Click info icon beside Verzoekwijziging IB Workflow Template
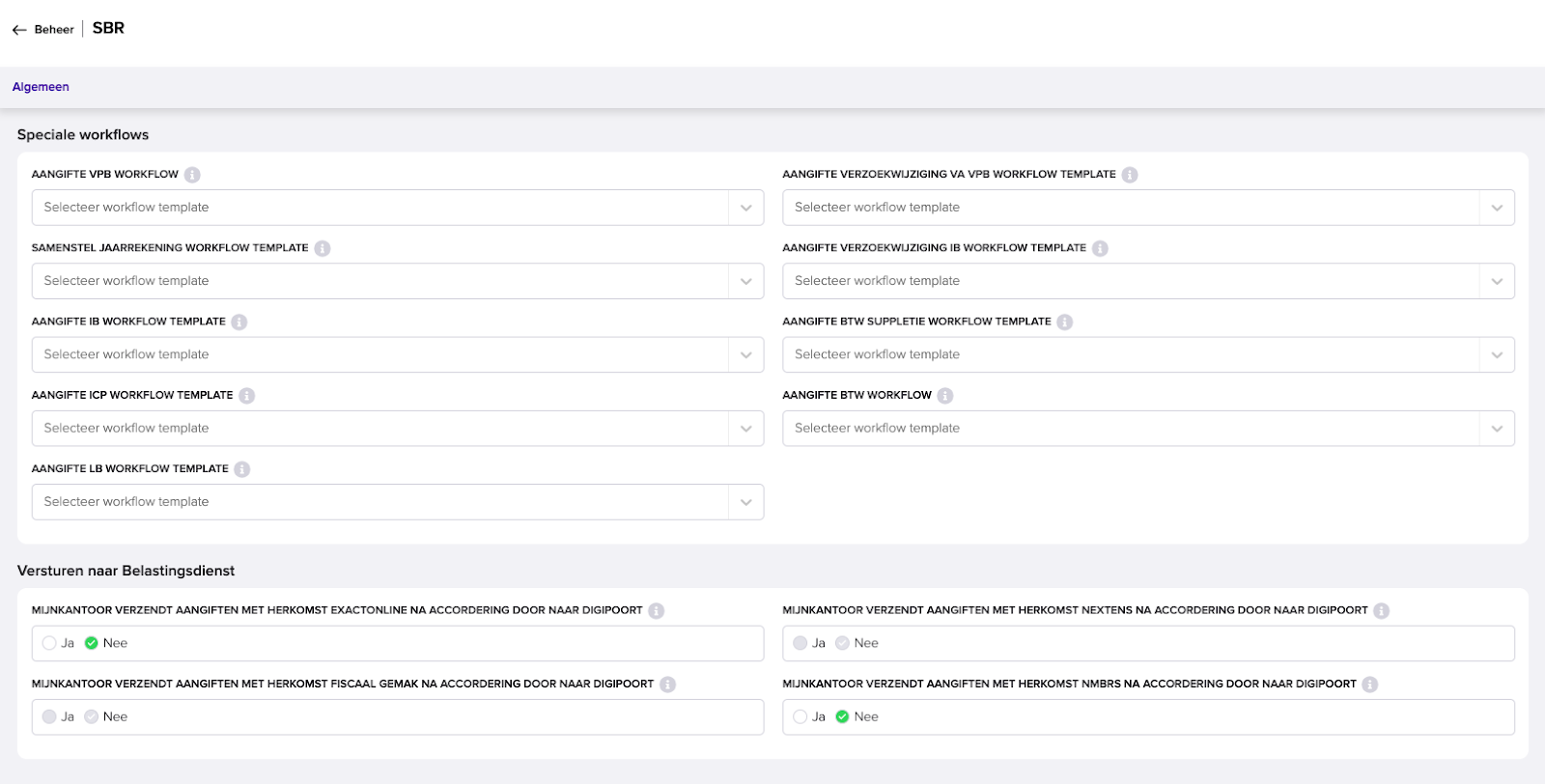1545x784 pixels. point(1100,248)
